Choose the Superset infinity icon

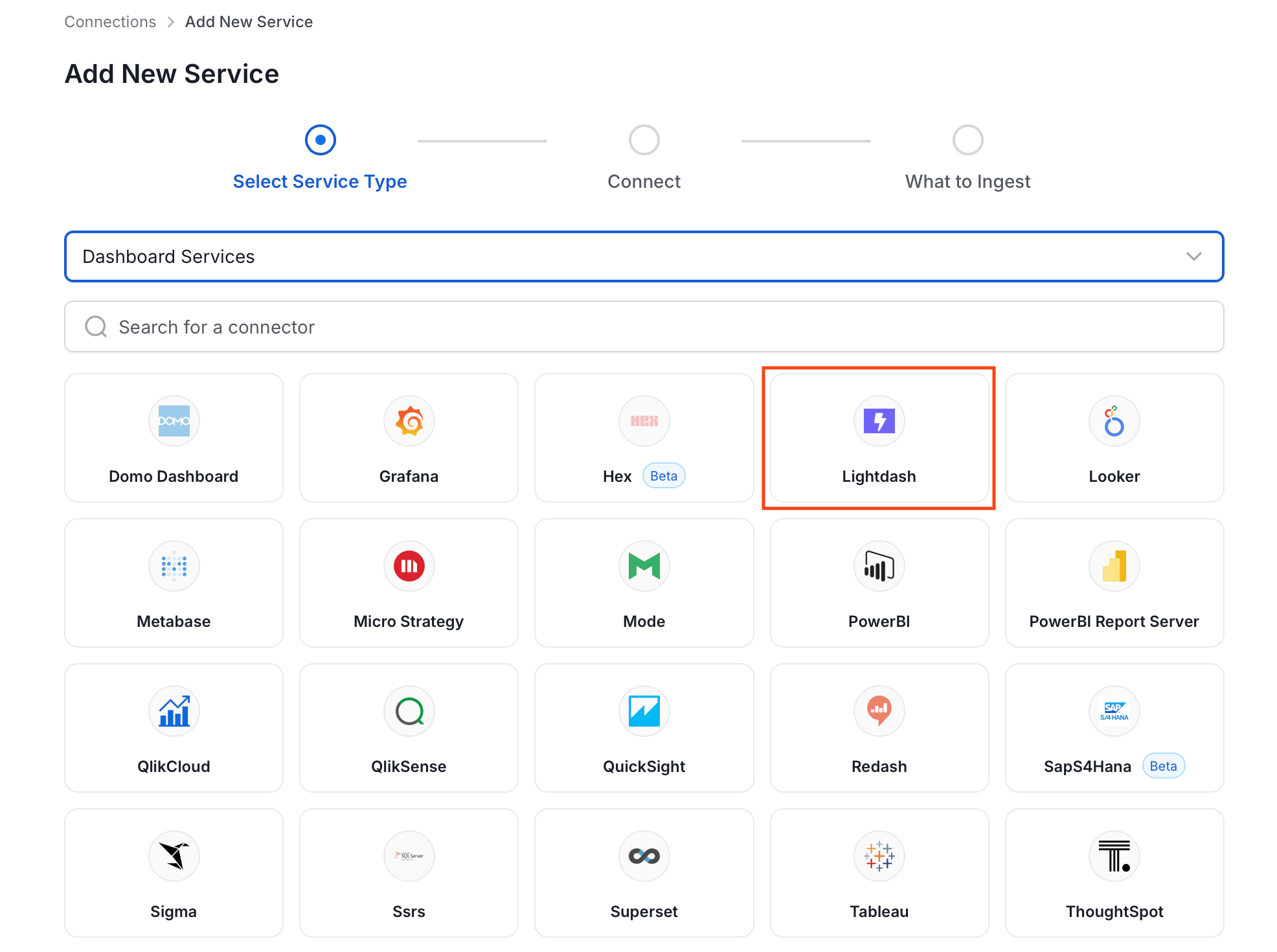tap(644, 856)
